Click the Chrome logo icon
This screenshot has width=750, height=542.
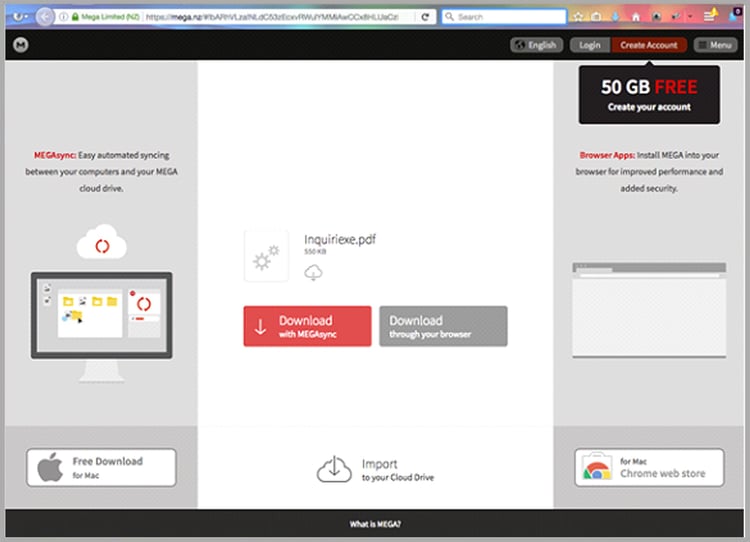[596, 467]
